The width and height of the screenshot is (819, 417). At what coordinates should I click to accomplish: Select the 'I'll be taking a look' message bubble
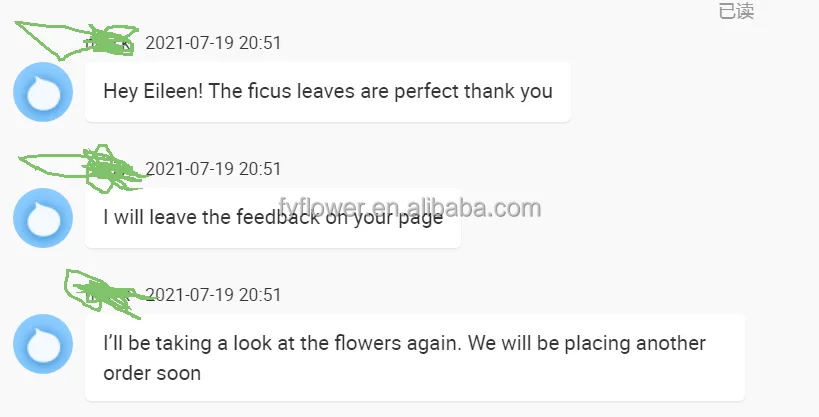[415, 358]
